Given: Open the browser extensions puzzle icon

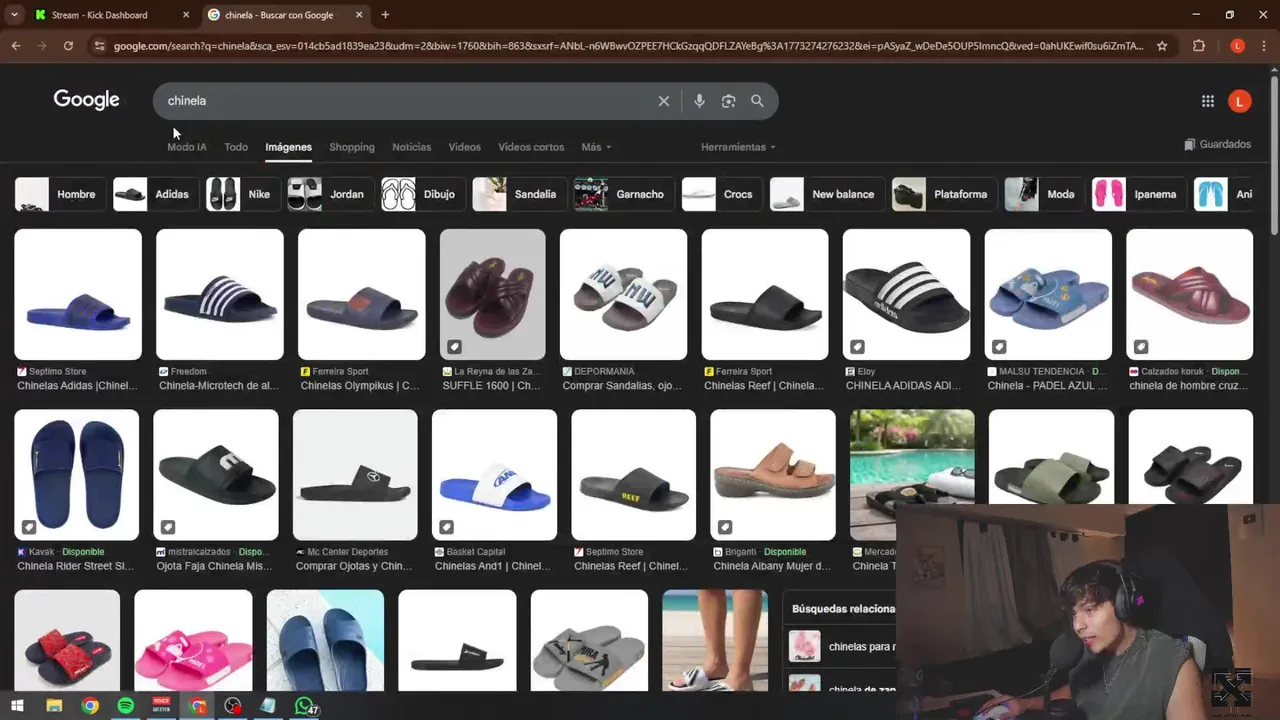Looking at the screenshot, I should [1199, 46].
